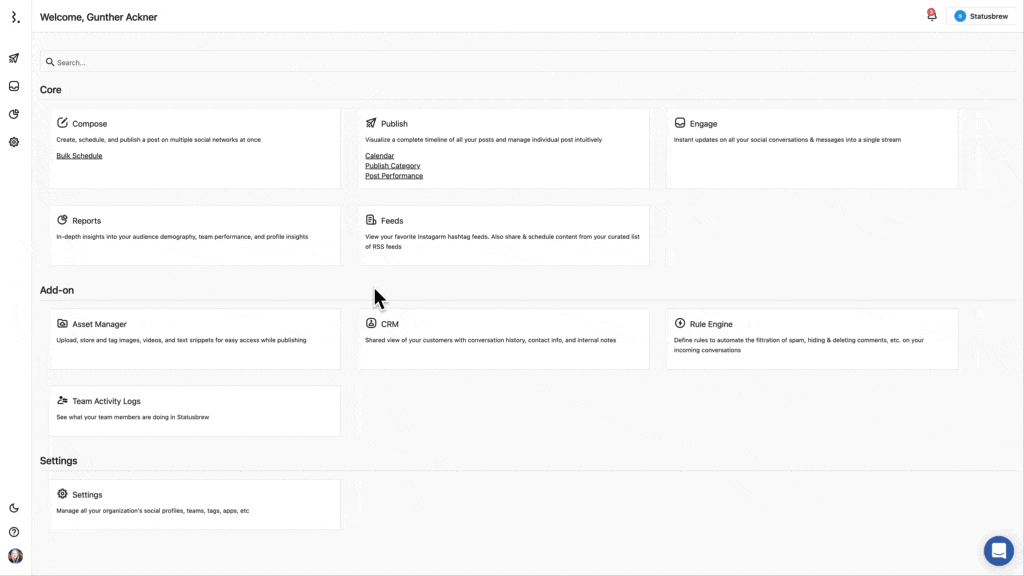Open your profile avatar in sidebar

click(14, 556)
